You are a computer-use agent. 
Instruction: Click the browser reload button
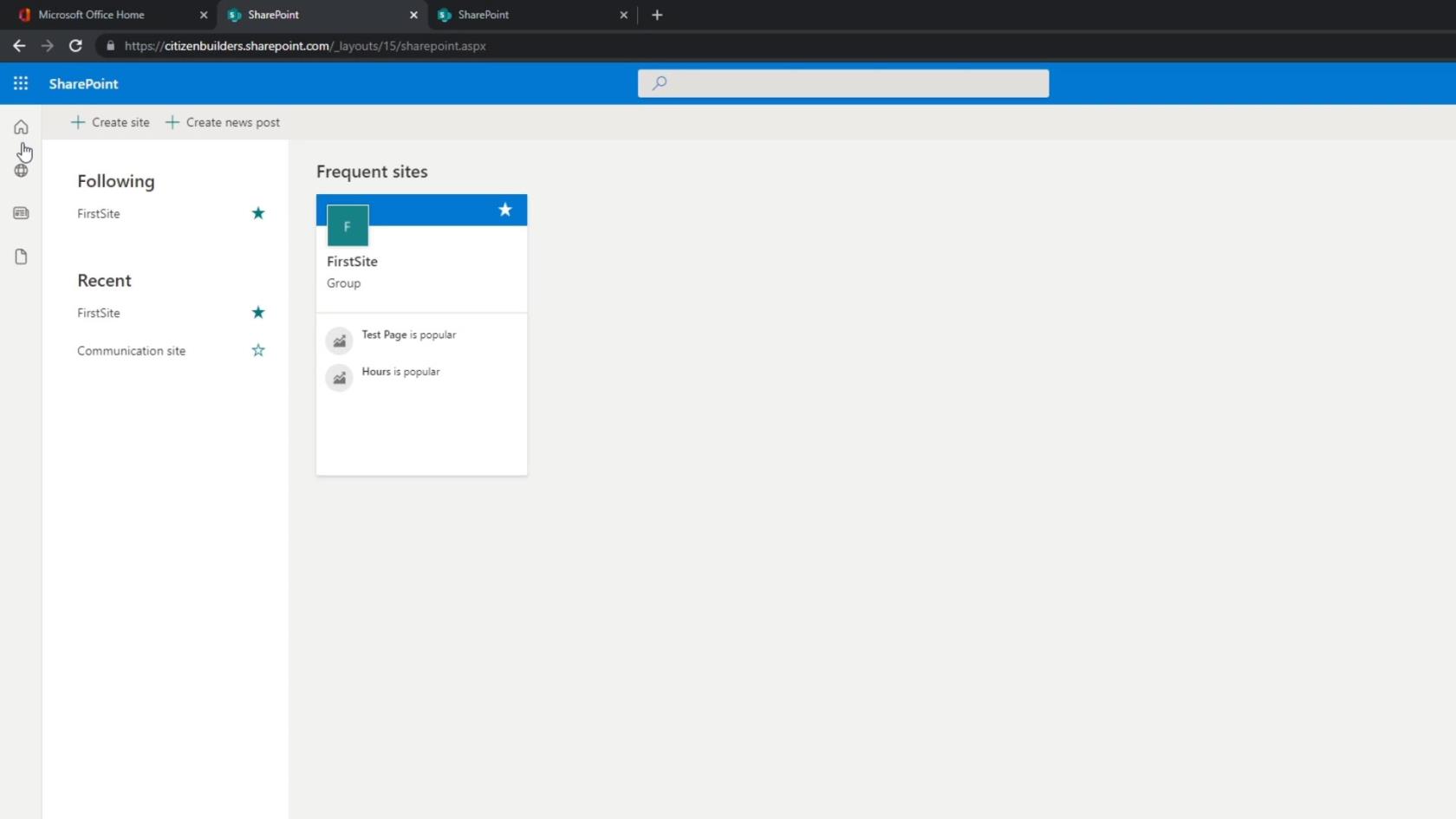tap(75, 46)
